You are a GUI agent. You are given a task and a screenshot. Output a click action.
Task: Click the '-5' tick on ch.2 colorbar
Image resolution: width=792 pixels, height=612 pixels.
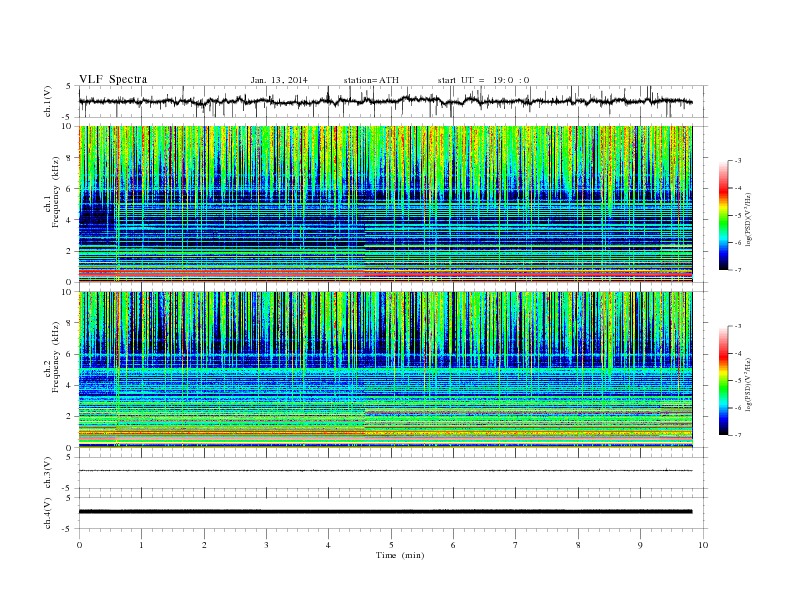coord(738,381)
